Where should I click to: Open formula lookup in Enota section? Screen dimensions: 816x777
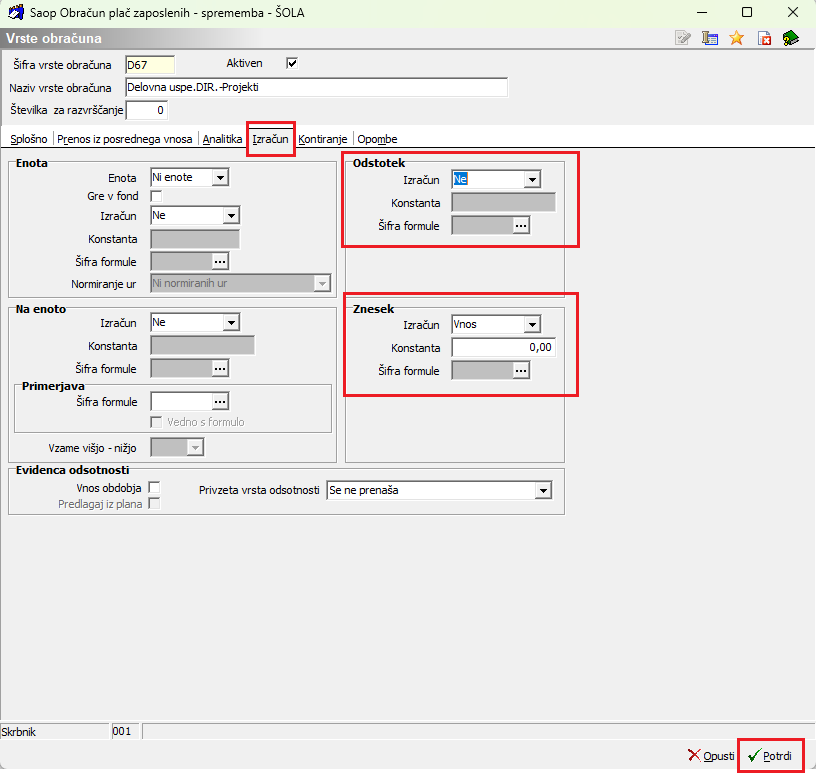pos(220,262)
